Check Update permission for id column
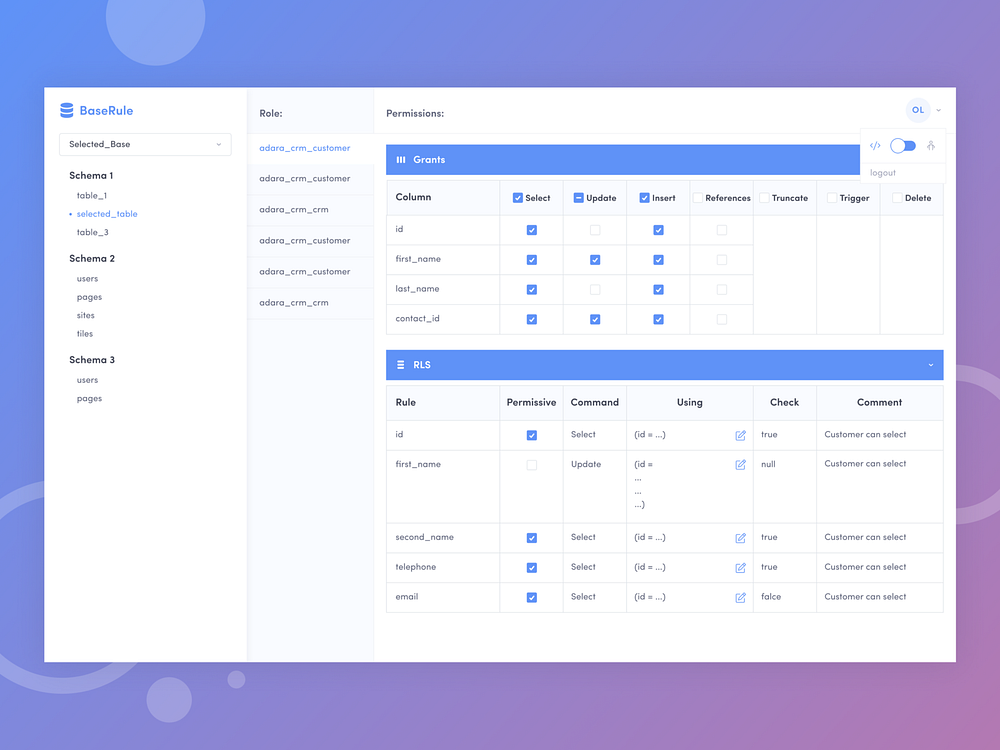The height and width of the screenshot is (750, 1000). click(x=595, y=230)
